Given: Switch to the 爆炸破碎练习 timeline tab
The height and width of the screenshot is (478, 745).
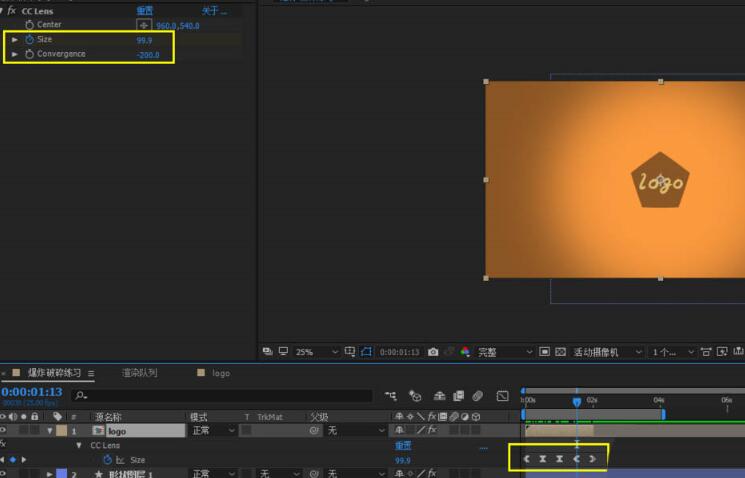Looking at the screenshot, I should 54,373.
